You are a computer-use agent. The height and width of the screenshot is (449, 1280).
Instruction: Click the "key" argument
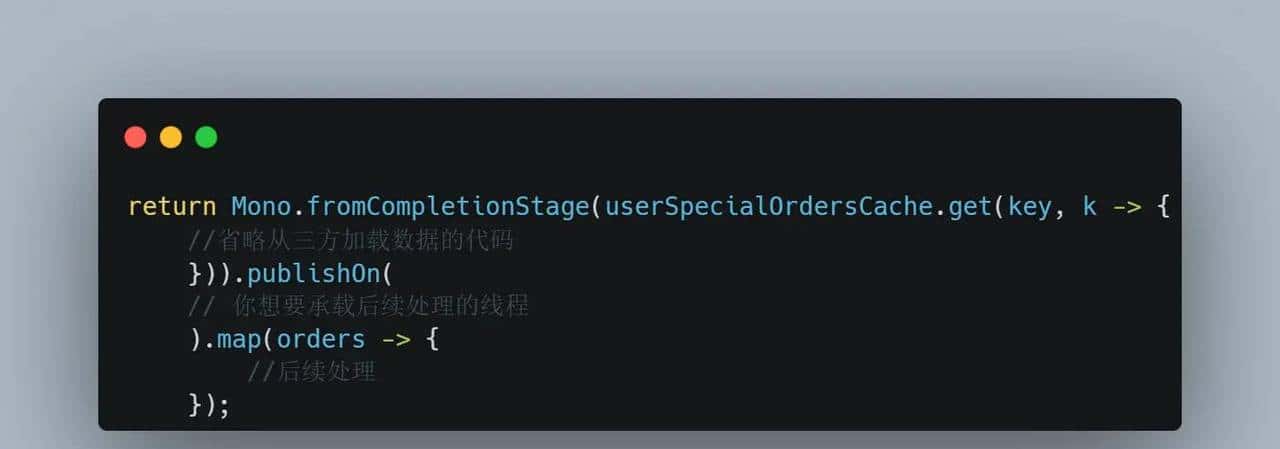tap(1029, 207)
